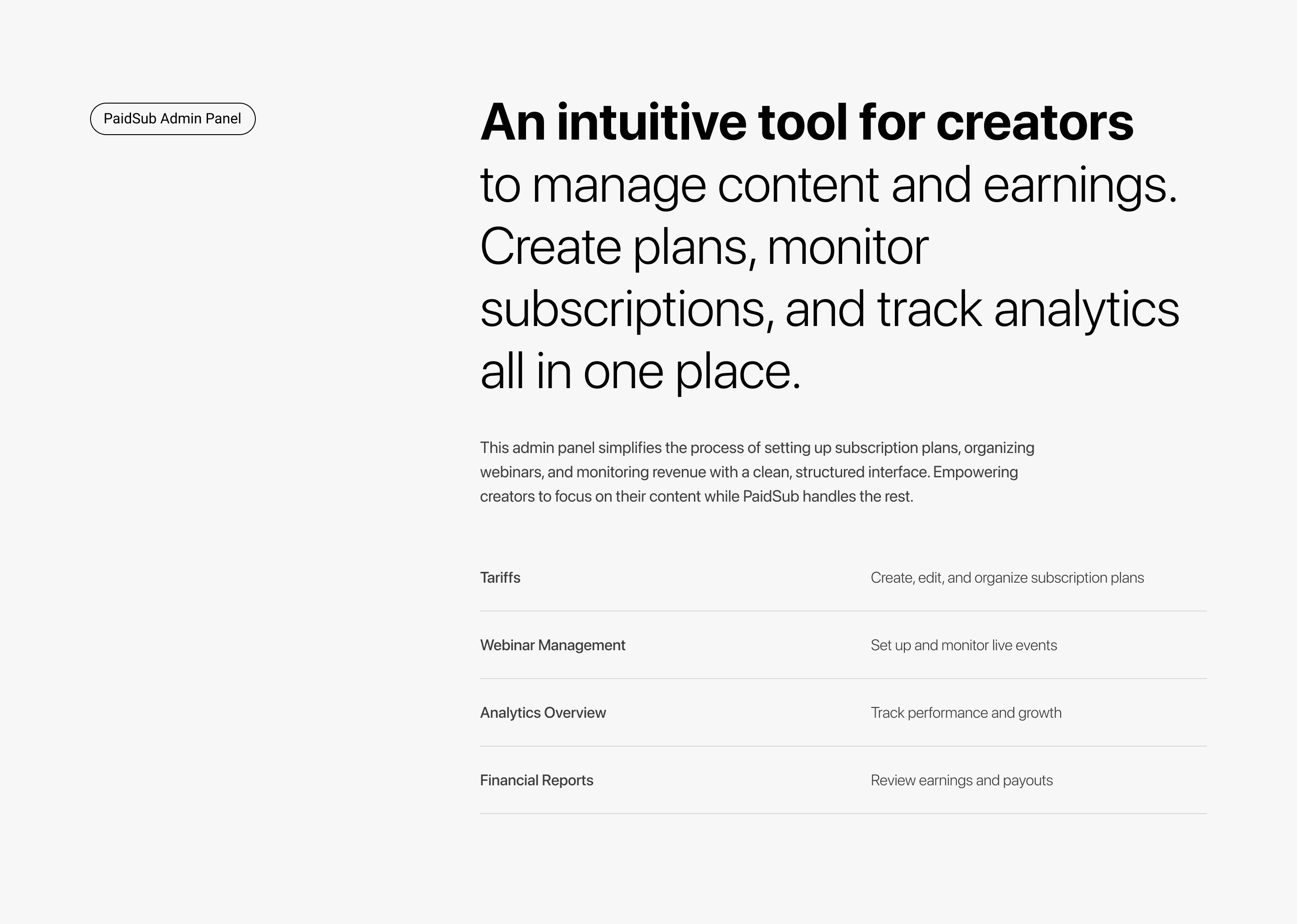This screenshot has height=924, width=1297.
Task: Open the Financial Reports item
Action: pos(536,781)
